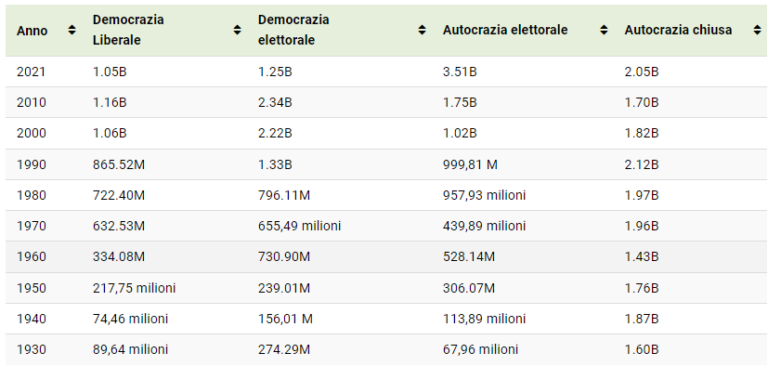The image size is (768, 366).
Task: Click 1.87B value in 1940 row
Action: [641, 319]
